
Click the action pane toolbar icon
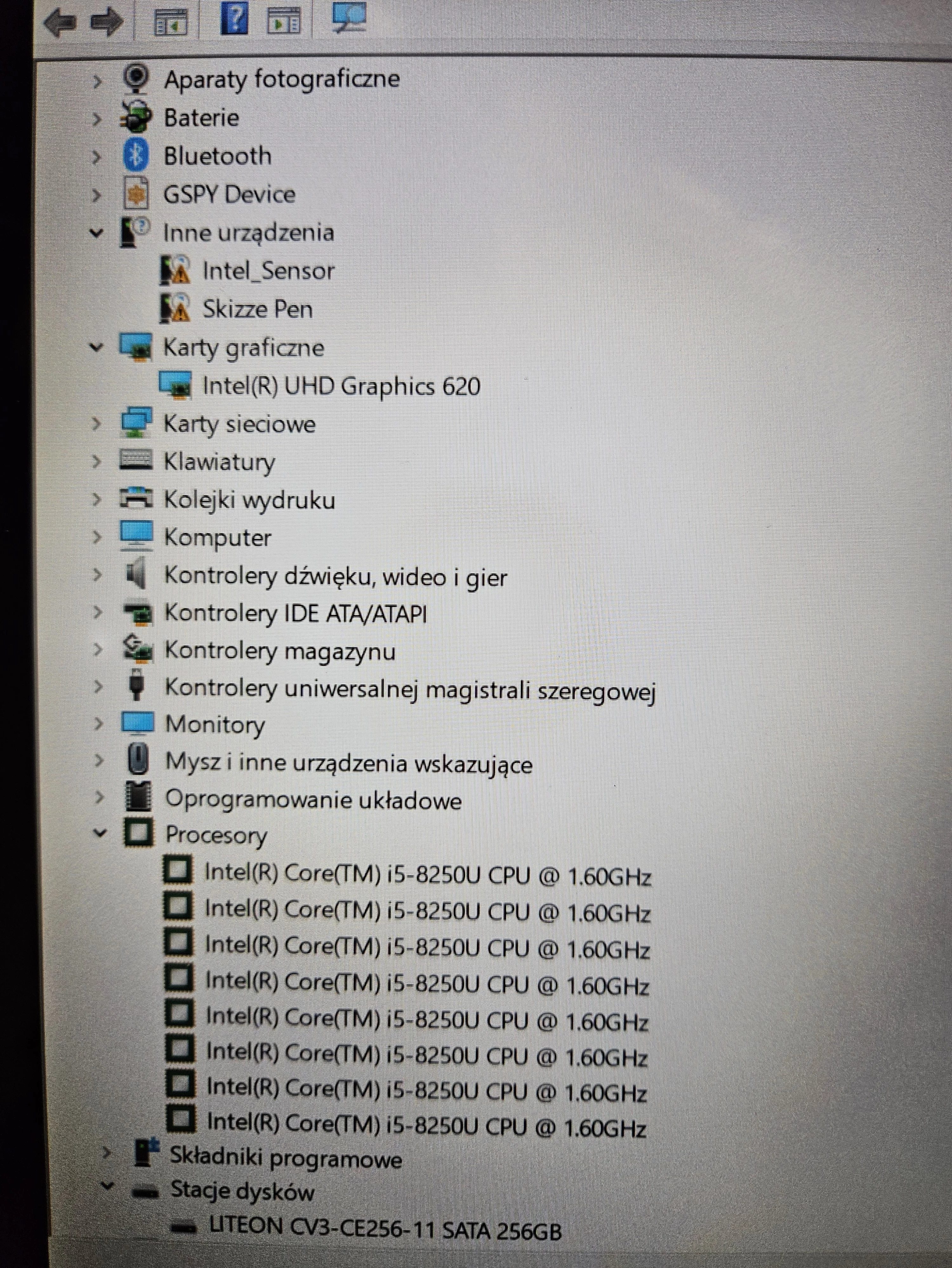click(x=284, y=21)
